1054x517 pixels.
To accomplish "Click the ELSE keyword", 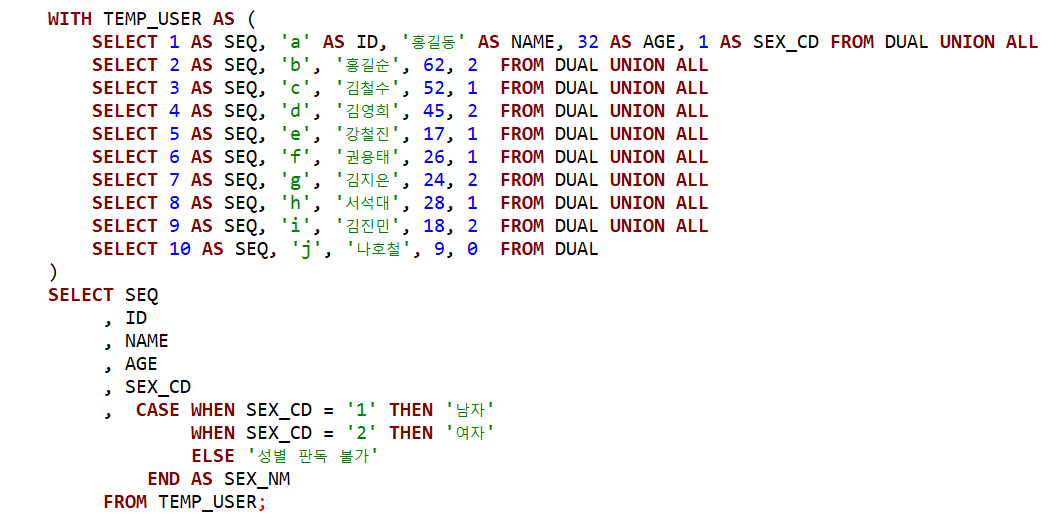I will [x=213, y=456].
